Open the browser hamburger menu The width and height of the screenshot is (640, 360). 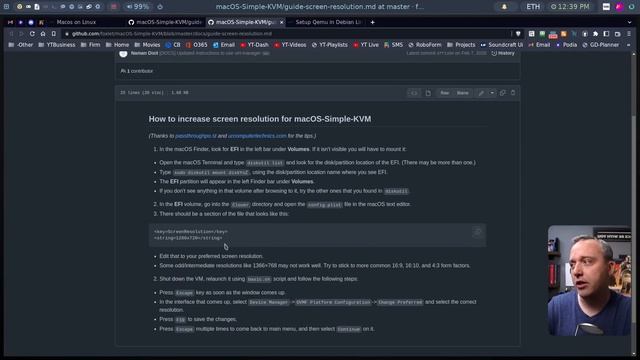629,34
